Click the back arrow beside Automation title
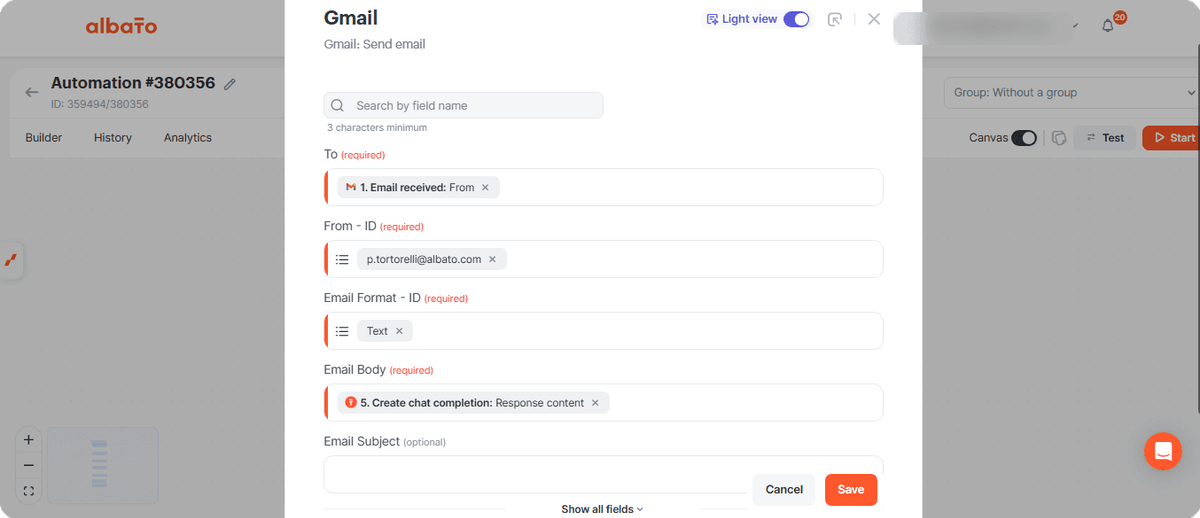Screen dimensions: 1200x518 coord(32,92)
